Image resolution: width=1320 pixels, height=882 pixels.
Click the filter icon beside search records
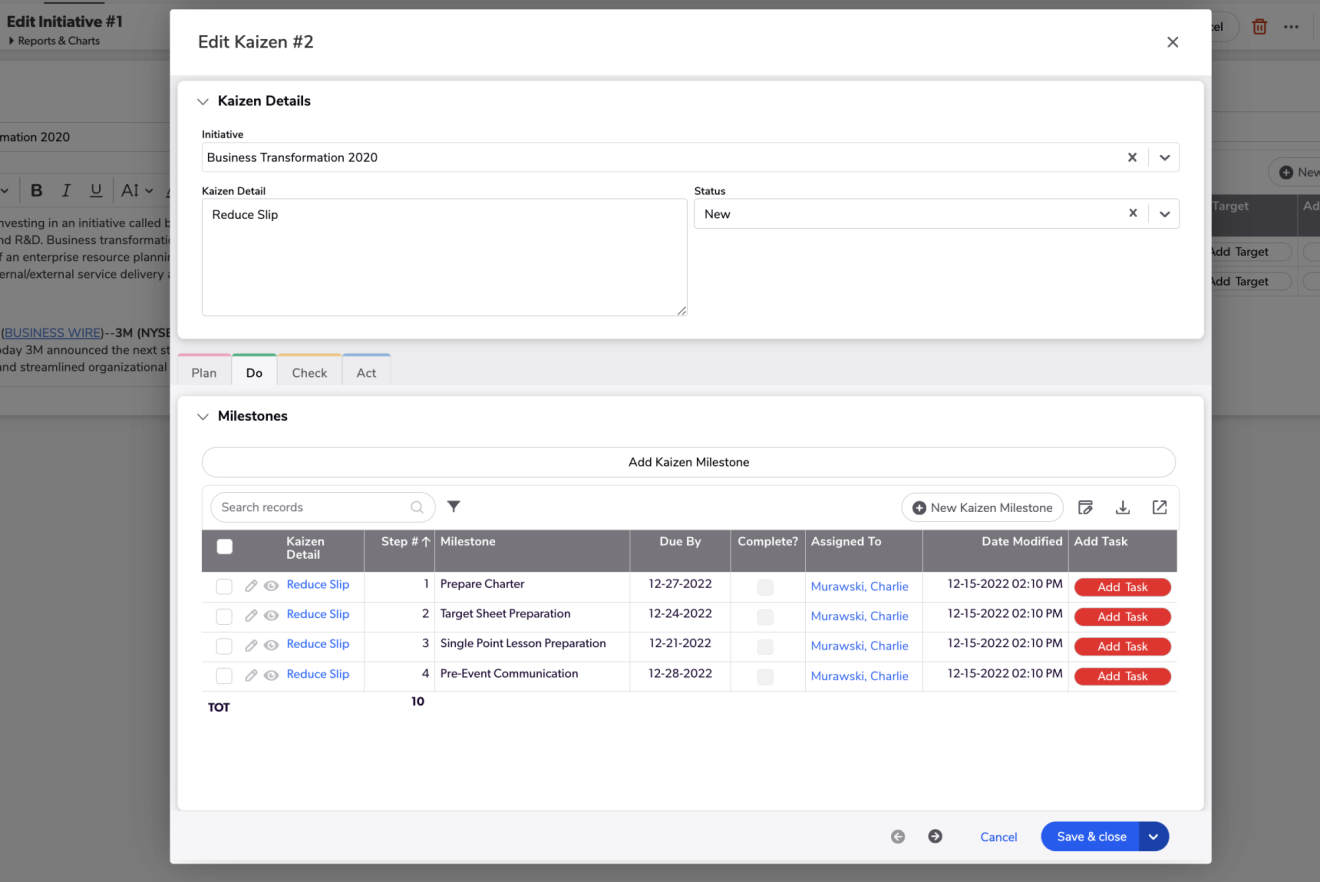[x=453, y=507]
